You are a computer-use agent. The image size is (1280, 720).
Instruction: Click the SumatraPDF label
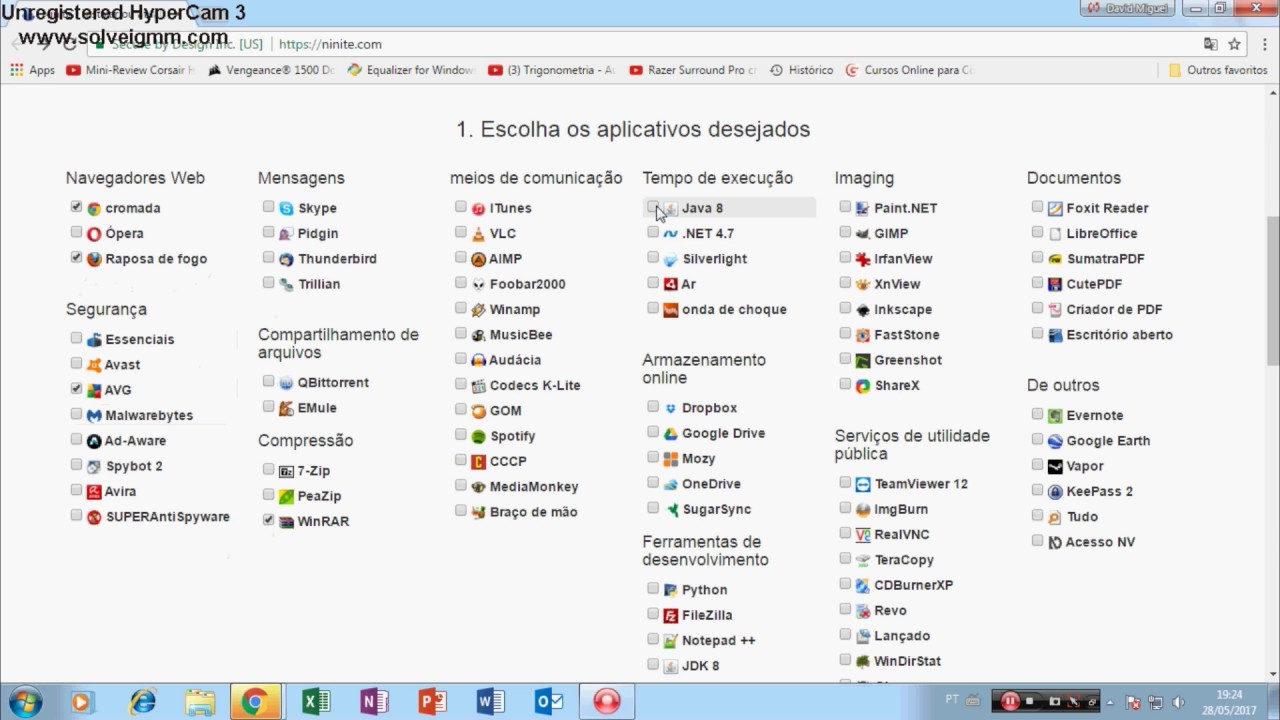pos(1105,259)
